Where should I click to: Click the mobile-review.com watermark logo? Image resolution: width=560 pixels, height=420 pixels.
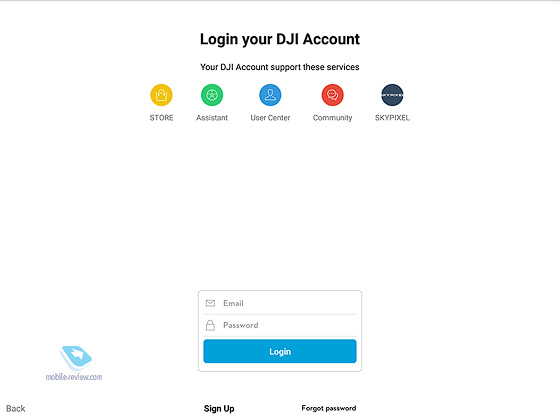(74, 363)
